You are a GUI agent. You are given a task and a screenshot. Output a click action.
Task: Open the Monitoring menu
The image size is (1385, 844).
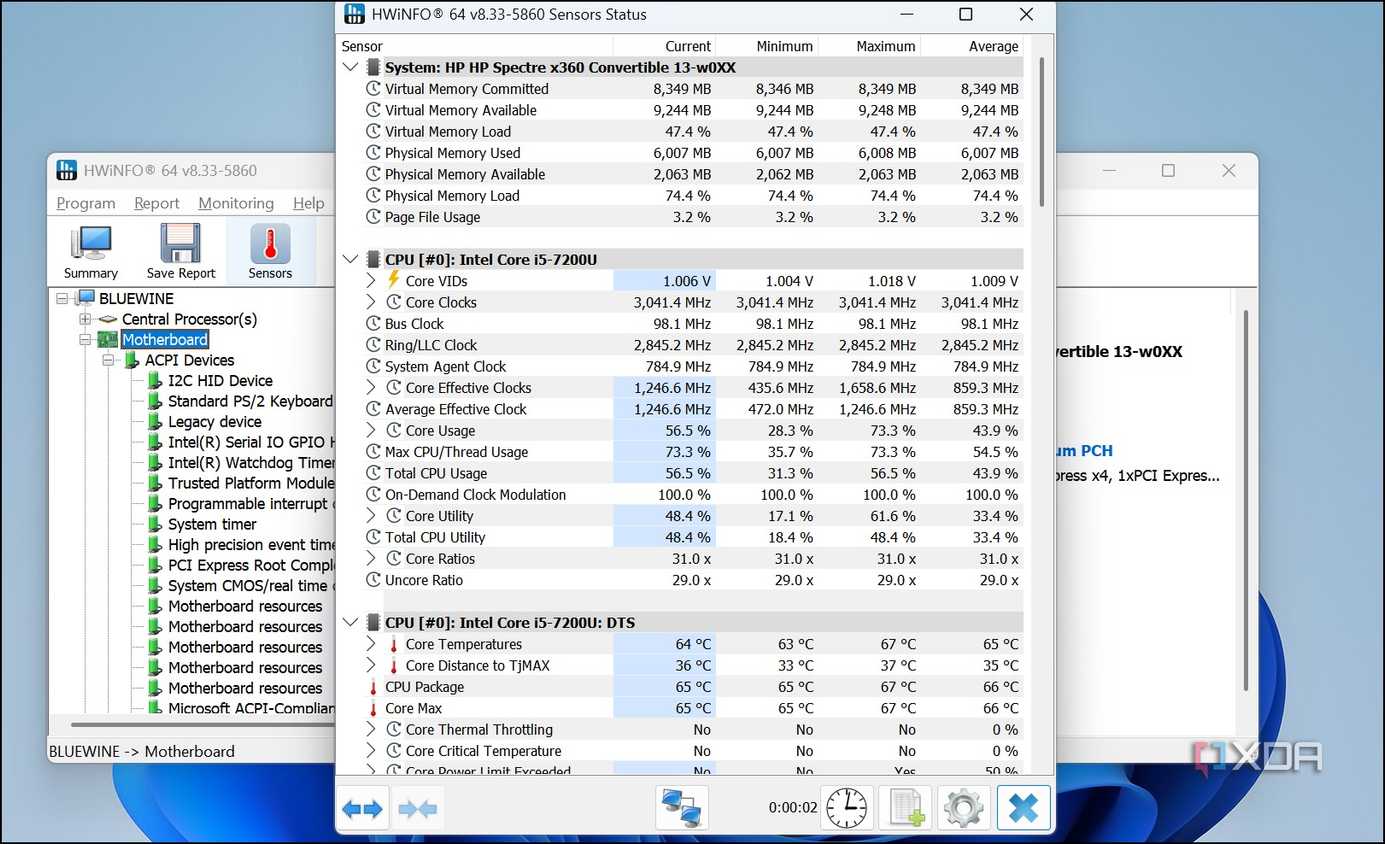coord(236,203)
